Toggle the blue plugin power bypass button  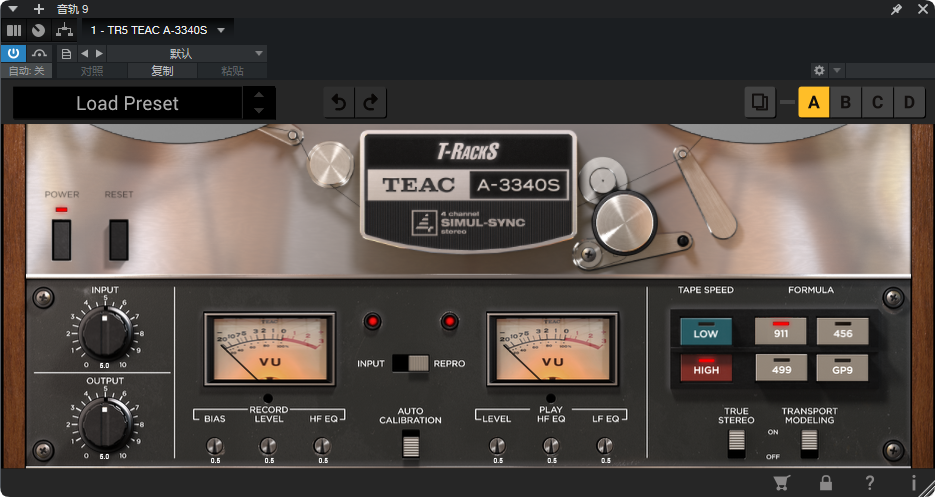13,54
